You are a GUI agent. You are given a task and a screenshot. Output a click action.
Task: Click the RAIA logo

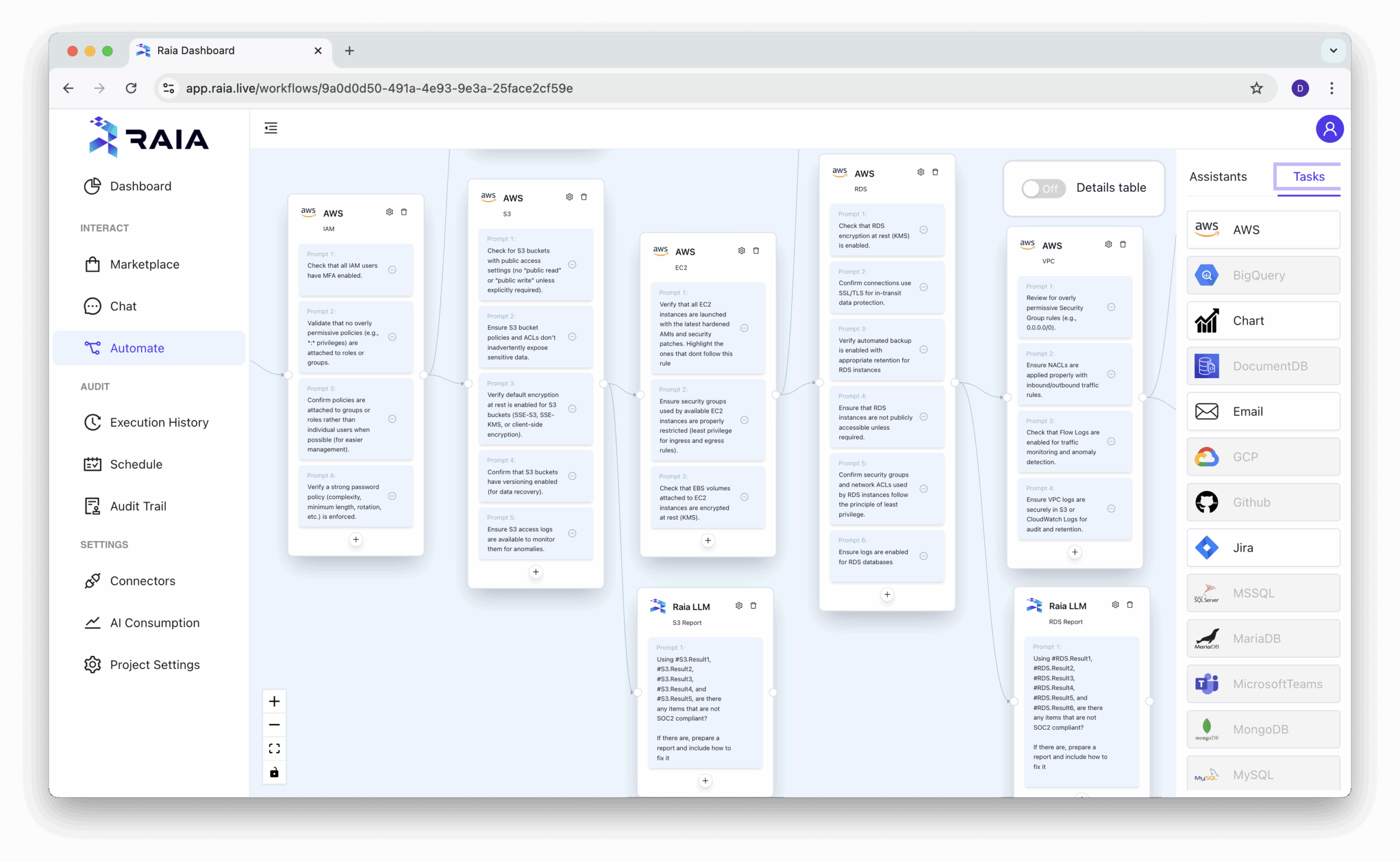pos(149,138)
